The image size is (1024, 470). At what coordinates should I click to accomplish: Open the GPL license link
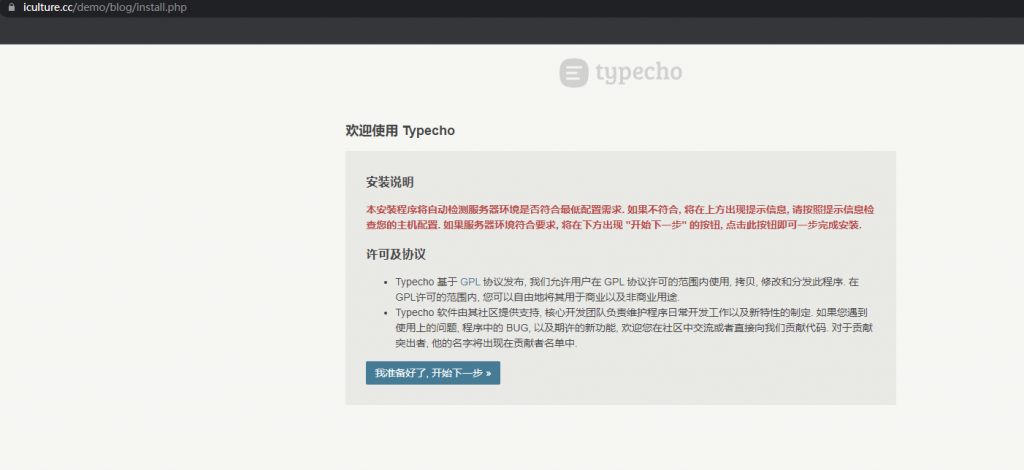[470, 282]
